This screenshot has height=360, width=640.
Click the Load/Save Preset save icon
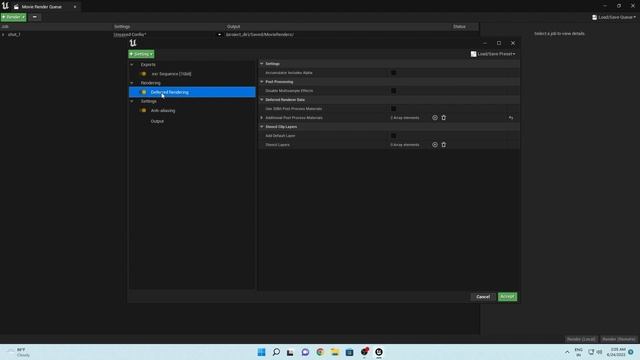[473, 54]
